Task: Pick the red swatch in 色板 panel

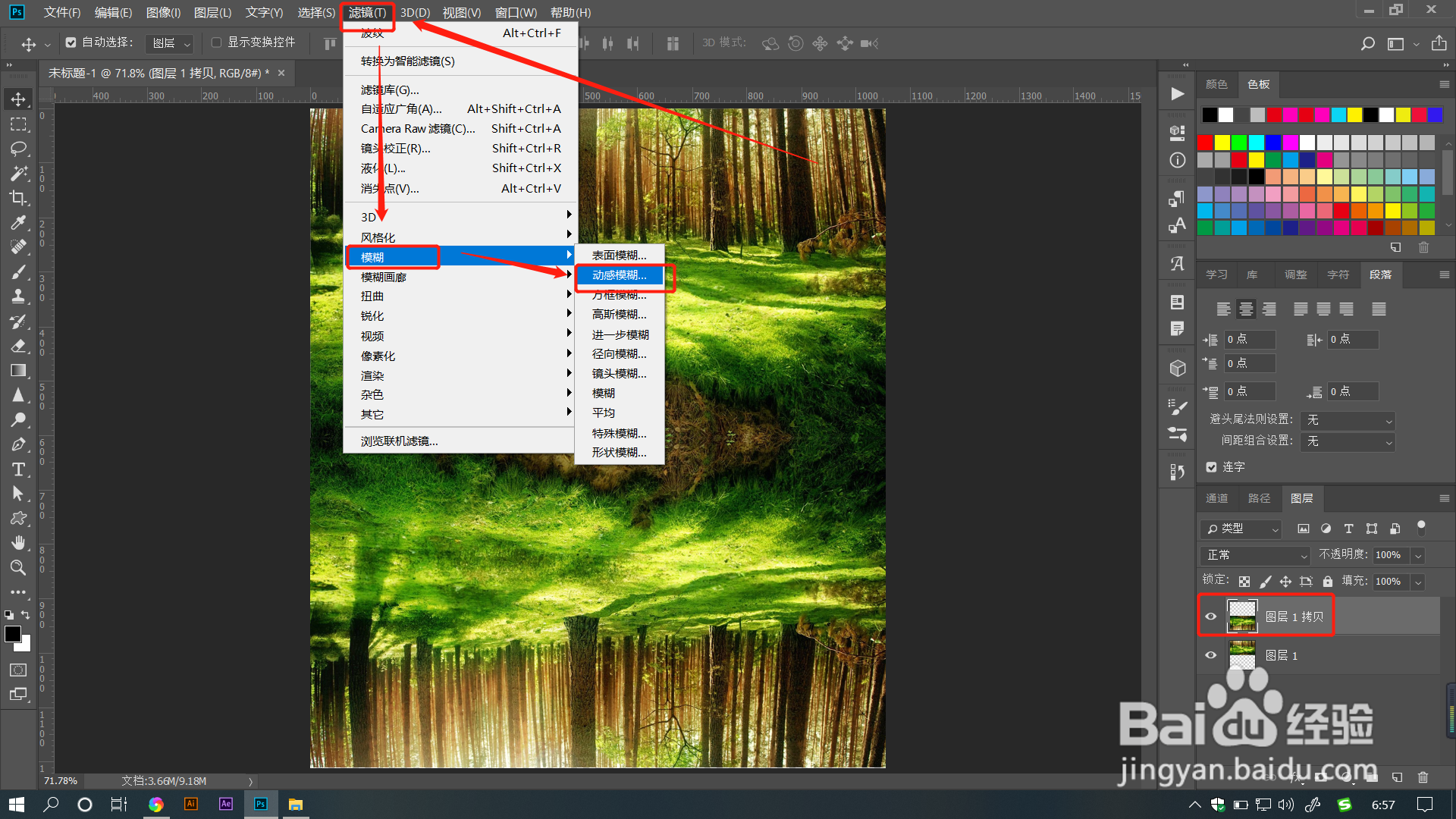Action: point(1205,143)
